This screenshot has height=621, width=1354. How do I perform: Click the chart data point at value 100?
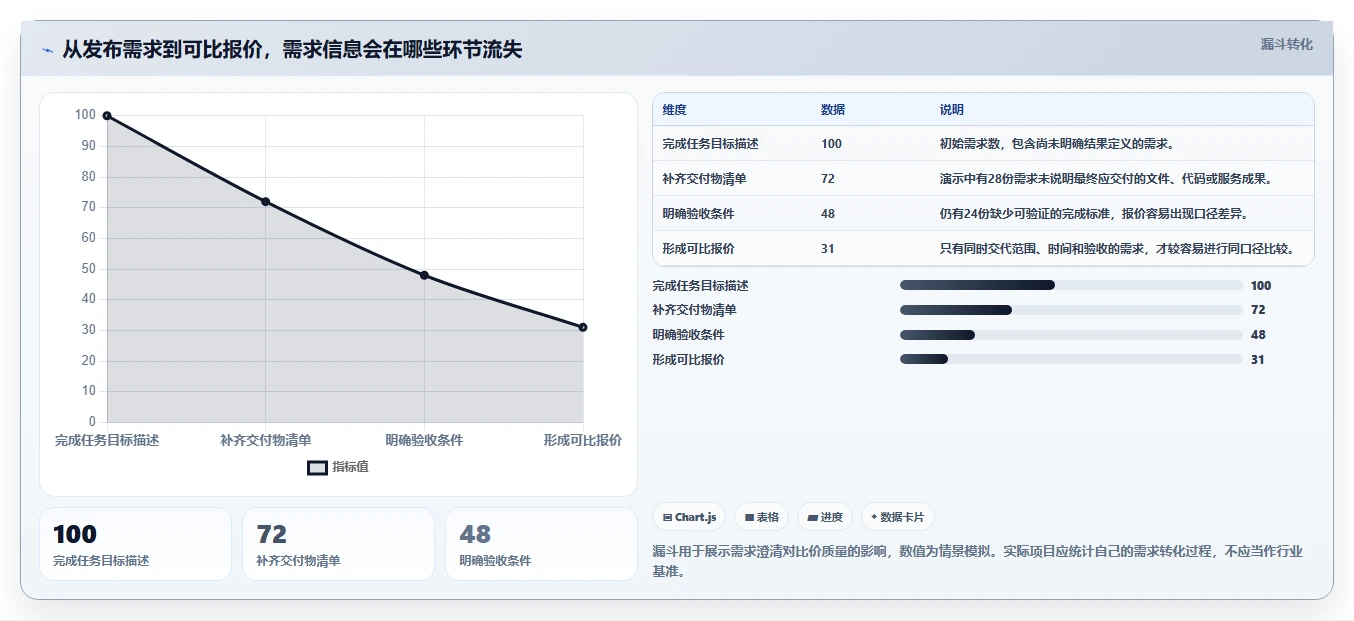pyautogui.click(x=107, y=116)
